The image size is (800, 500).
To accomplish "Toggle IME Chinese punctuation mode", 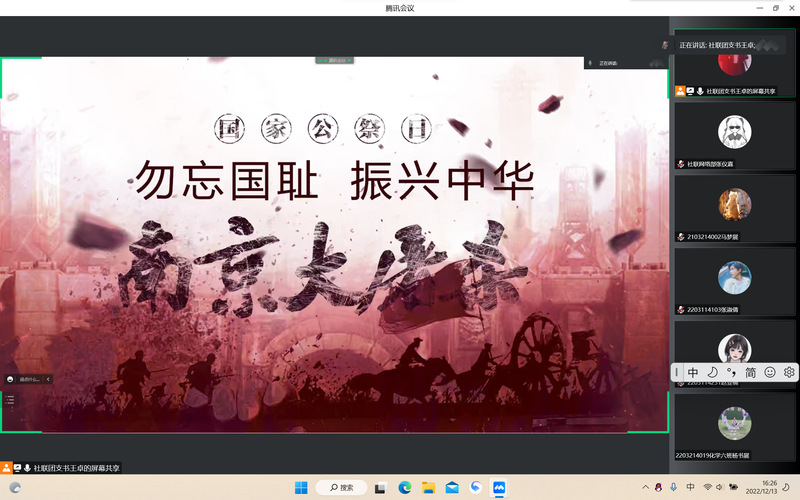I will tap(730, 372).
